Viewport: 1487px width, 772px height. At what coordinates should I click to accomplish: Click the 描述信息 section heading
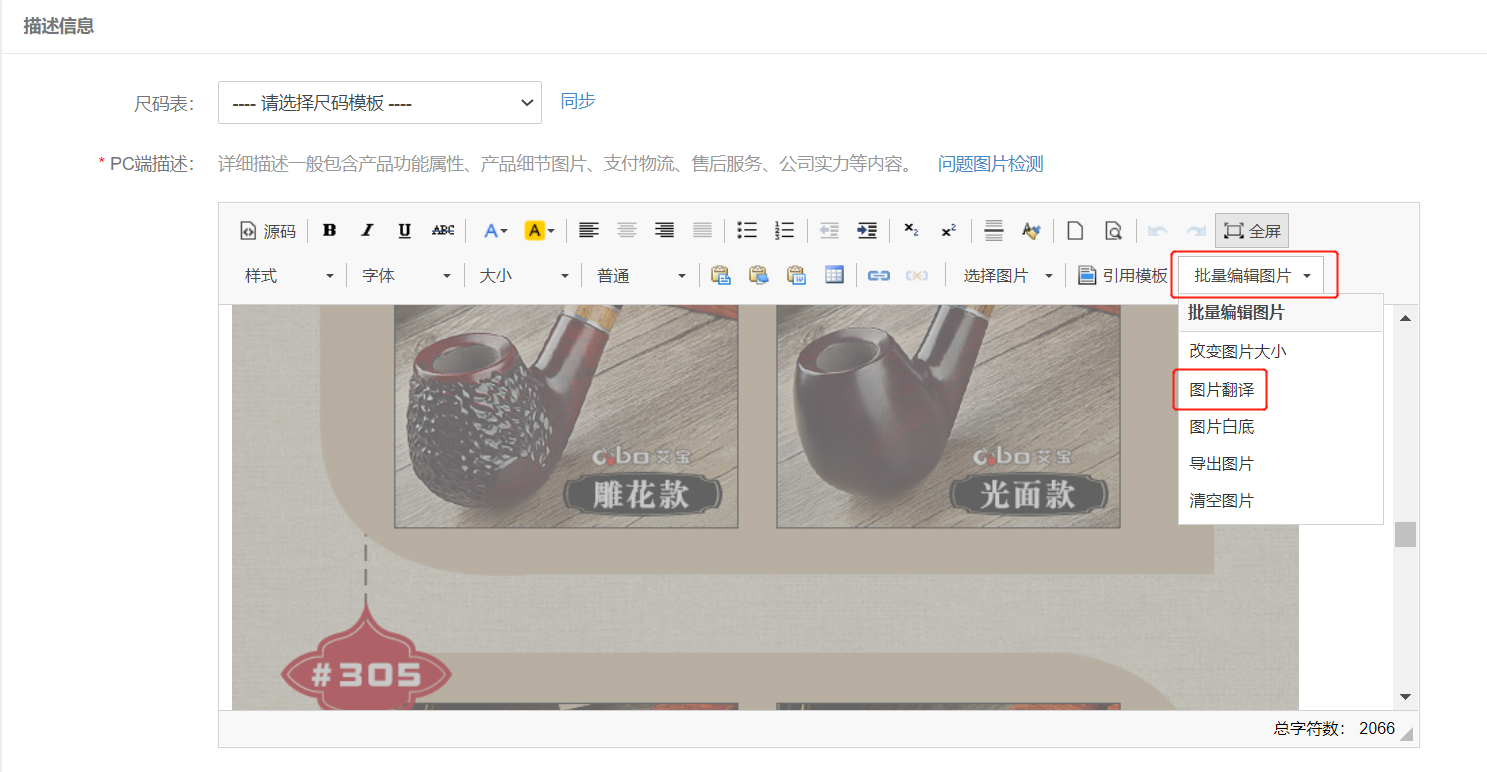coord(59,26)
